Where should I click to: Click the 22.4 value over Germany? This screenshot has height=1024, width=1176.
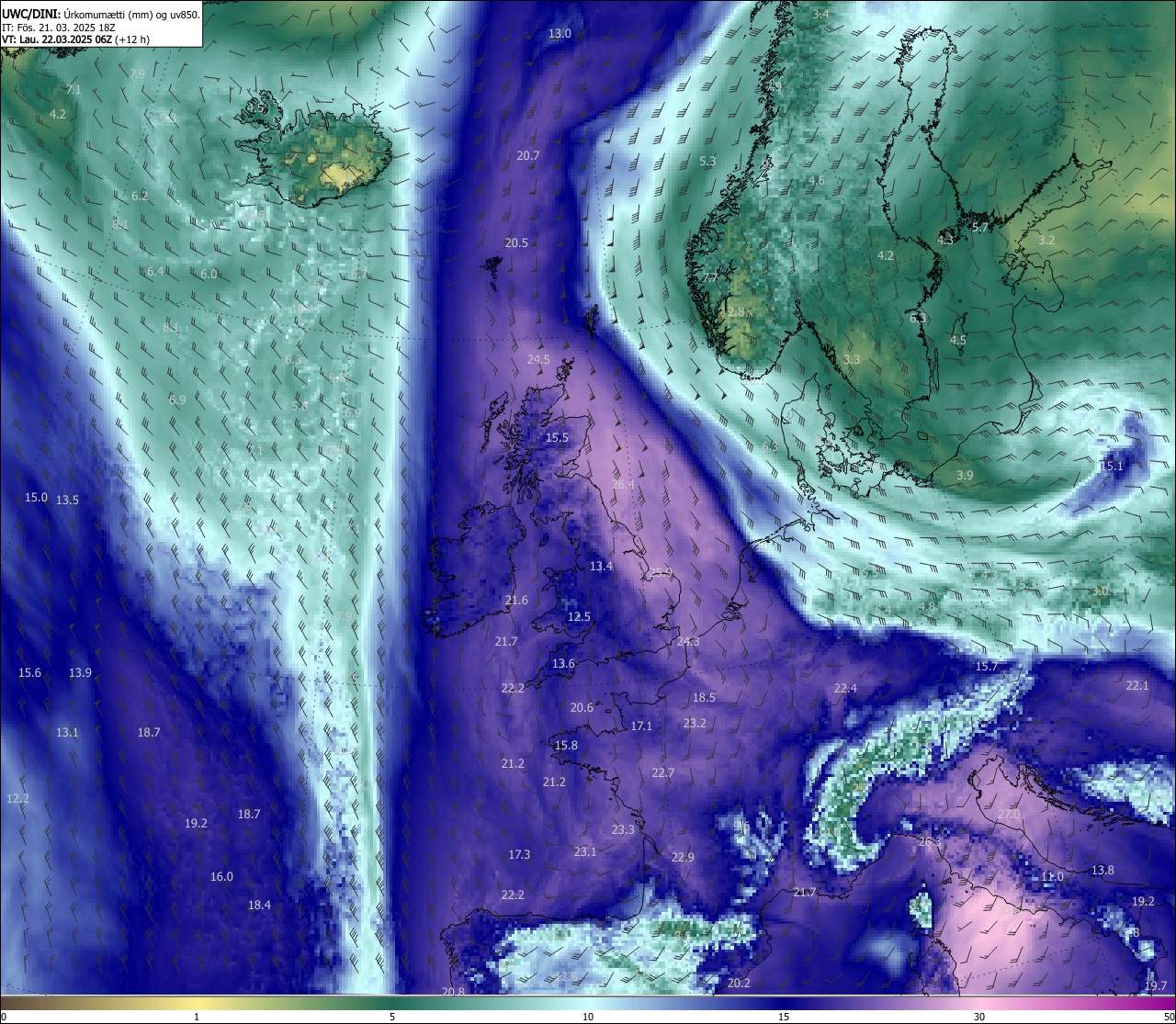coord(845,688)
